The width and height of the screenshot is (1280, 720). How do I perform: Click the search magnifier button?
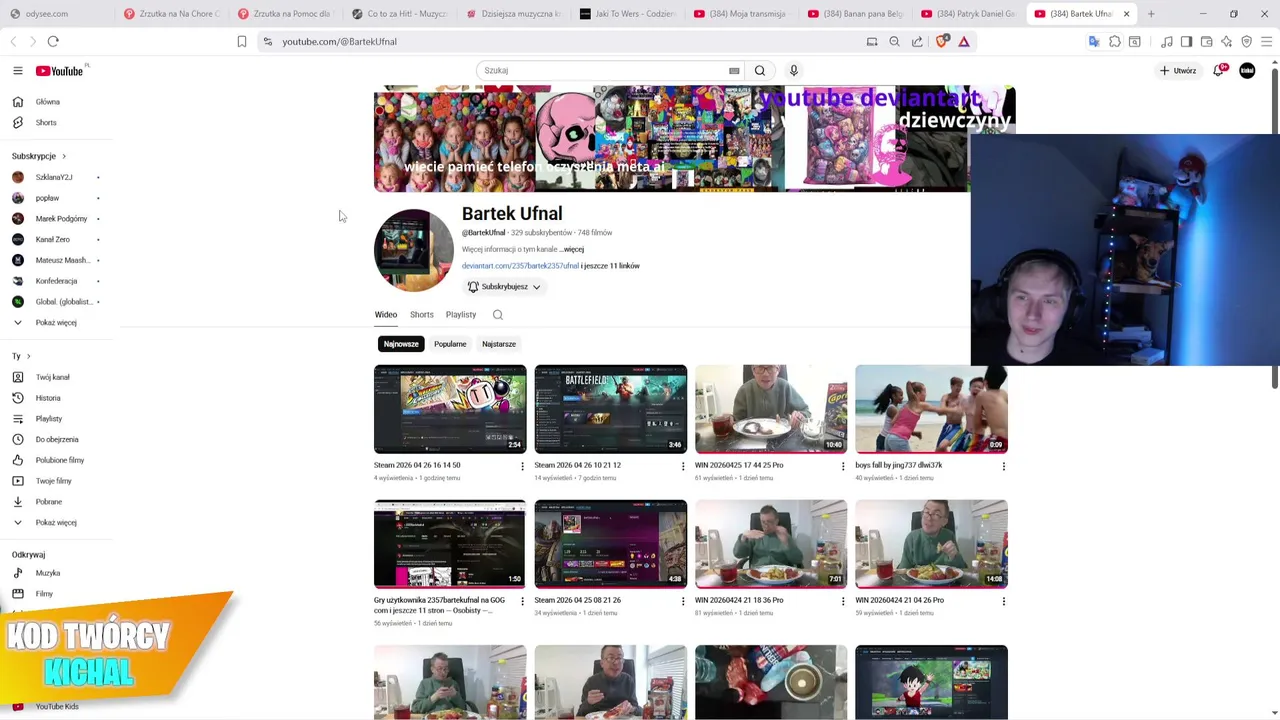pyautogui.click(x=760, y=70)
